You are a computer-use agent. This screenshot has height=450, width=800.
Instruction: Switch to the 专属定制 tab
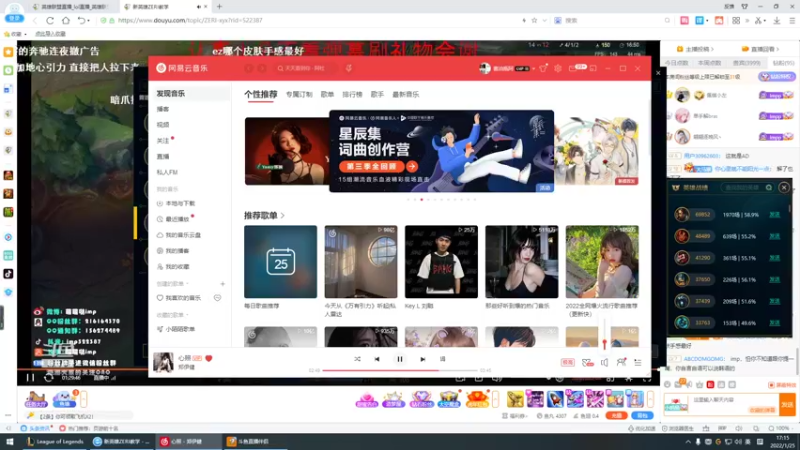[x=299, y=94]
